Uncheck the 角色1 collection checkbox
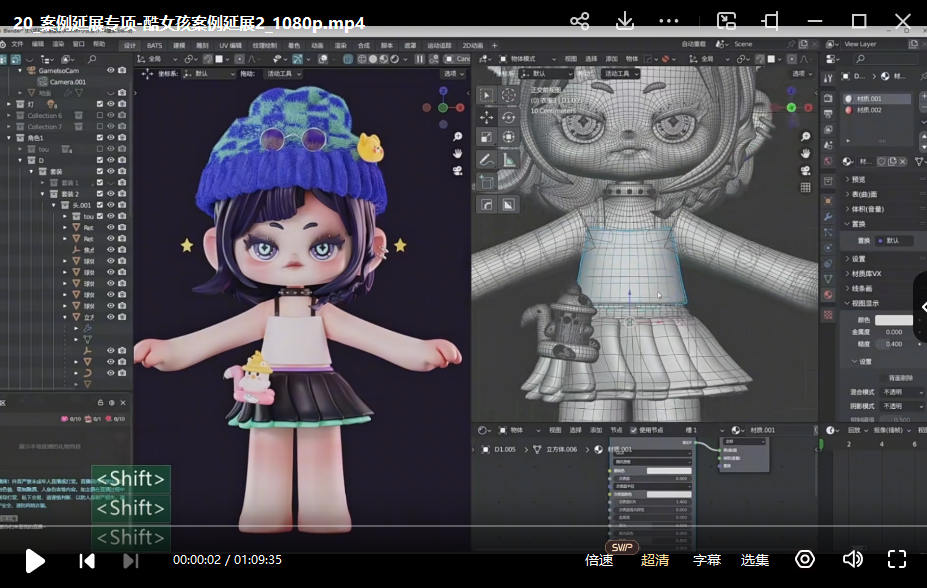The height and width of the screenshot is (588, 927). coord(100,138)
